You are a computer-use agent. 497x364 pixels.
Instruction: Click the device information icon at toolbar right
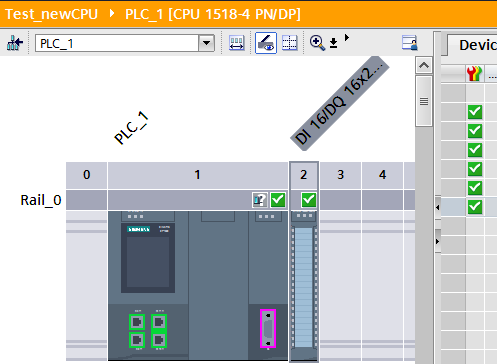point(410,43)
